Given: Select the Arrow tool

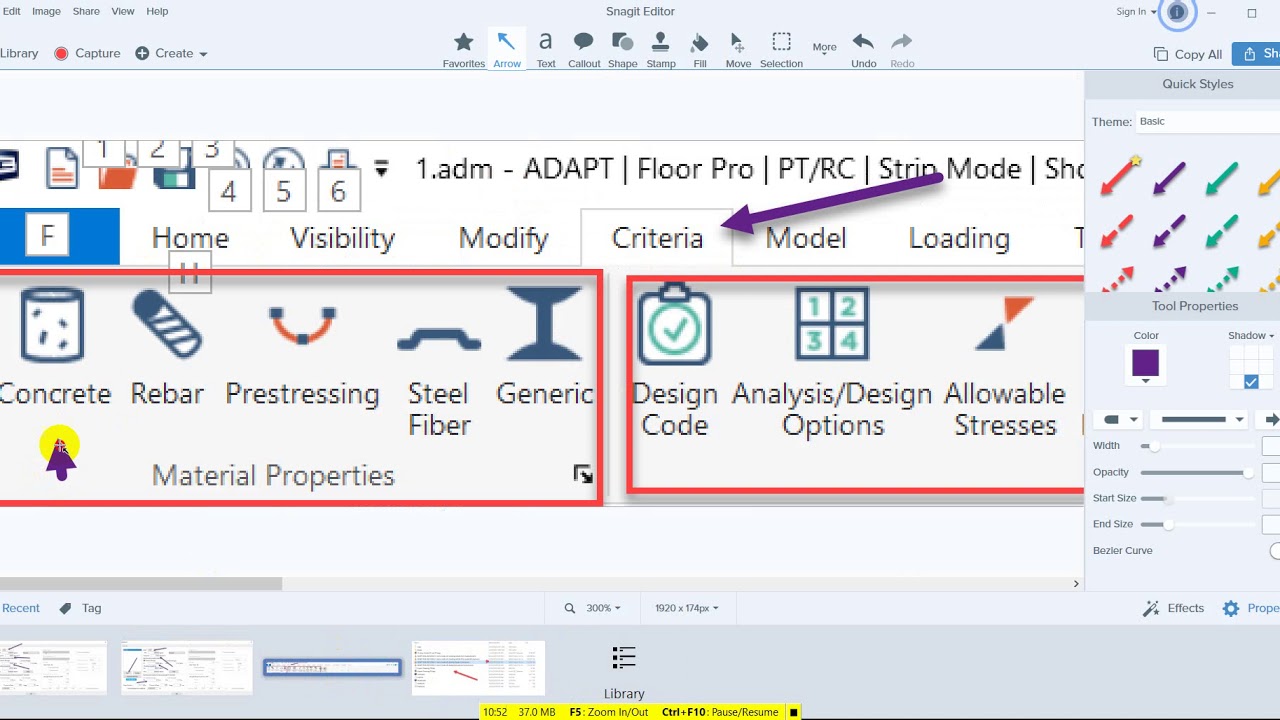Looking at the screenshot, I should coord(506,50).
